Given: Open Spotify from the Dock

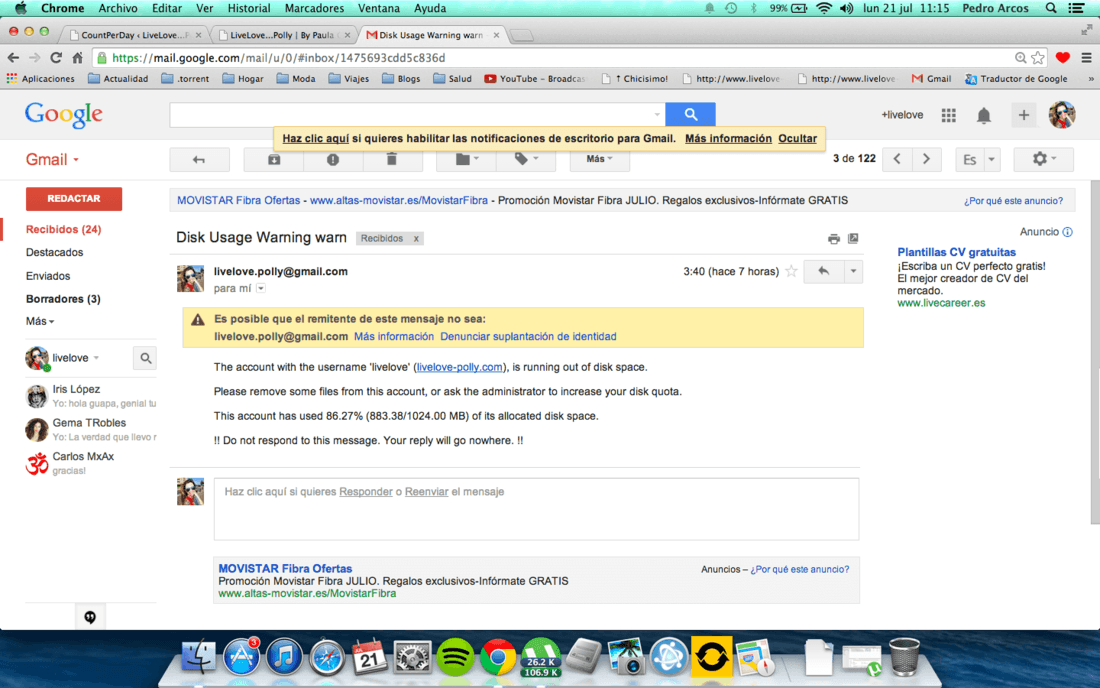Looking at the screenshot, I should [455, 658].
